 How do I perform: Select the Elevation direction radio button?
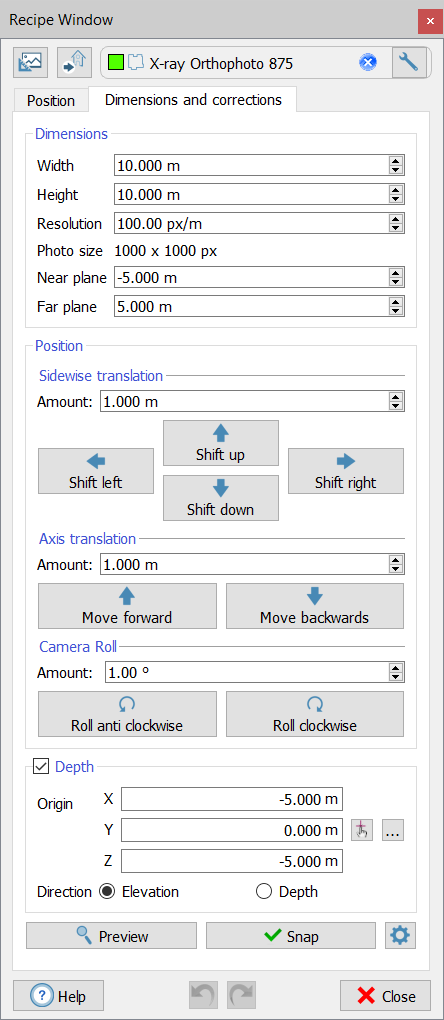106,891
